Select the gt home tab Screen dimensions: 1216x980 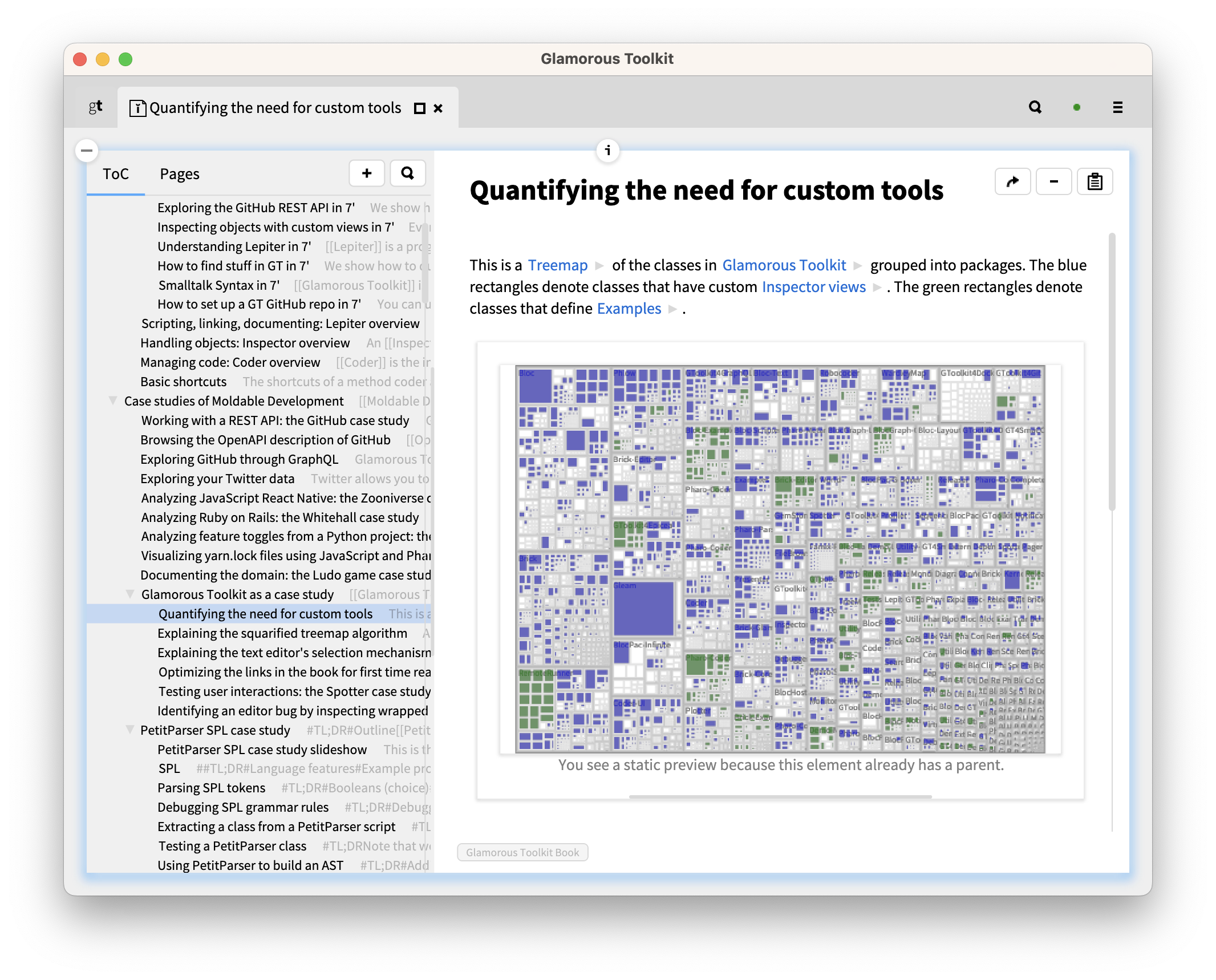[95, 107]
